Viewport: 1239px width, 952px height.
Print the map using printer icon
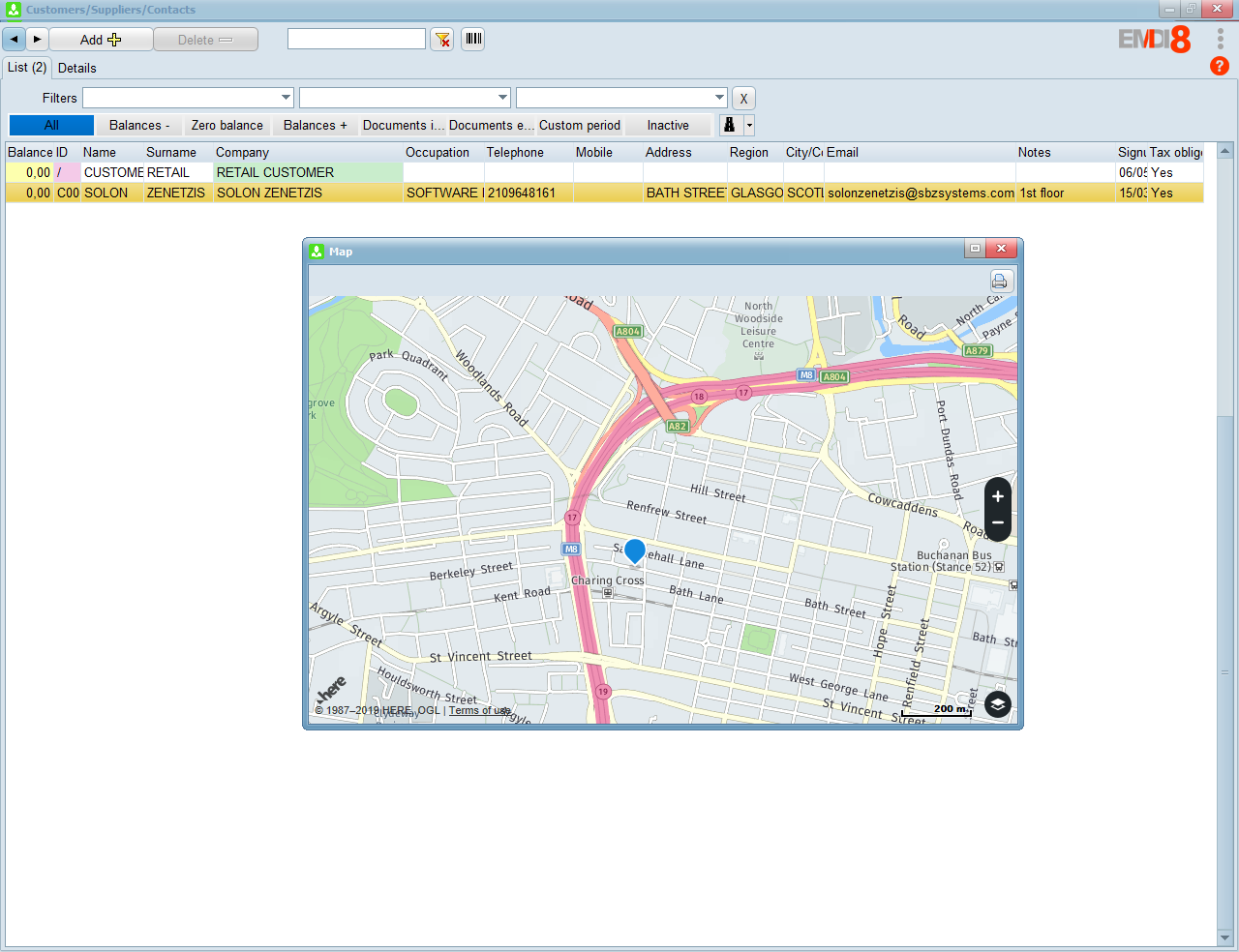pyautogui.click(x=1000, y=281)
